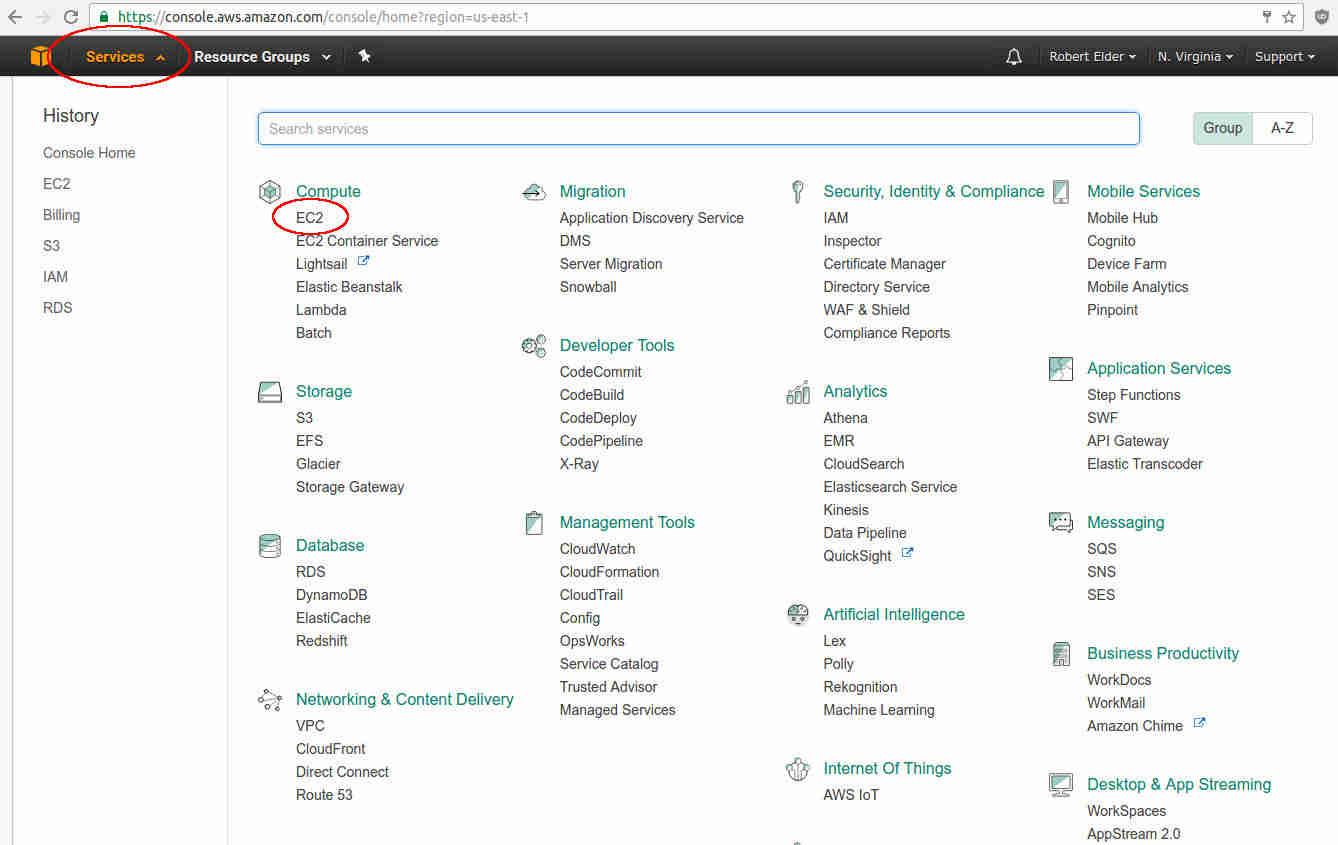Reload the page with browser refresh button

click(x=71, y=16)
